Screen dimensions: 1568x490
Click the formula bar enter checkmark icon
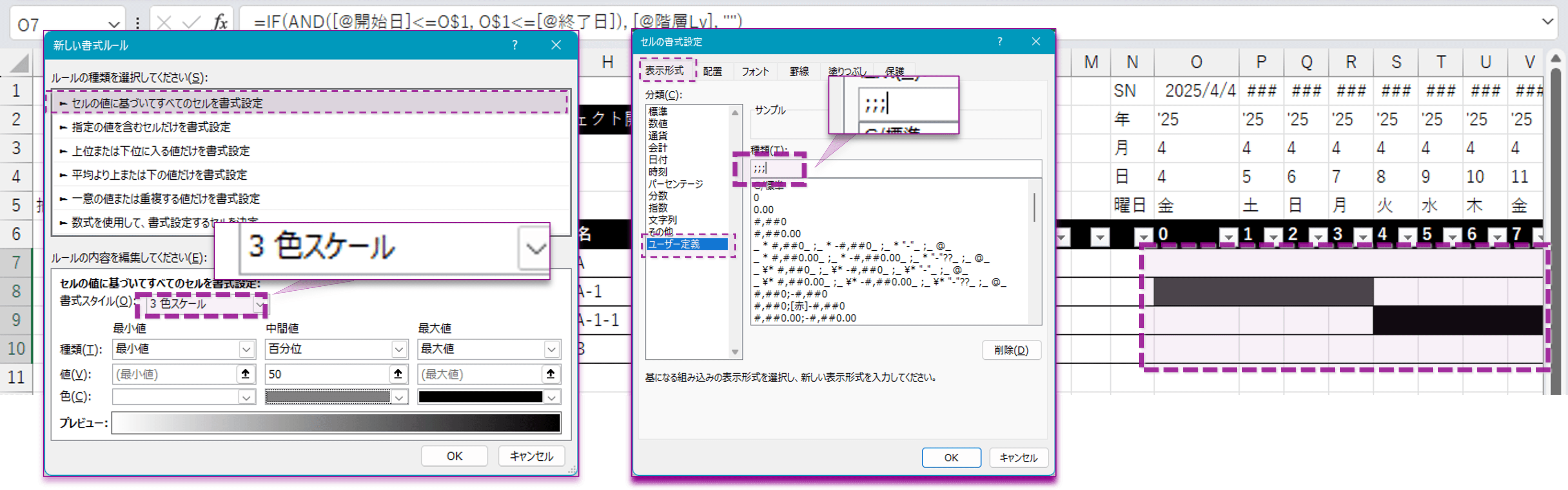tap(191, 23)
